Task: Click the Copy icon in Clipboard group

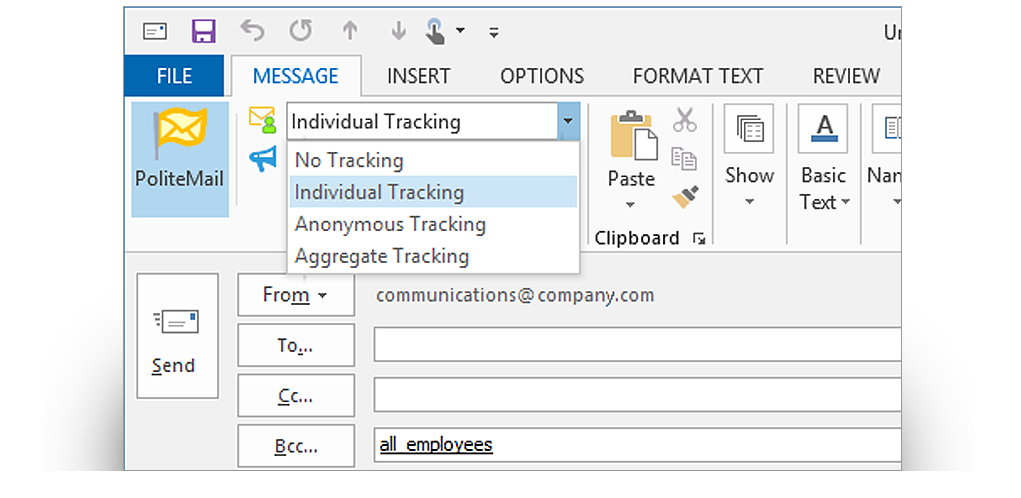Action: 685,158
